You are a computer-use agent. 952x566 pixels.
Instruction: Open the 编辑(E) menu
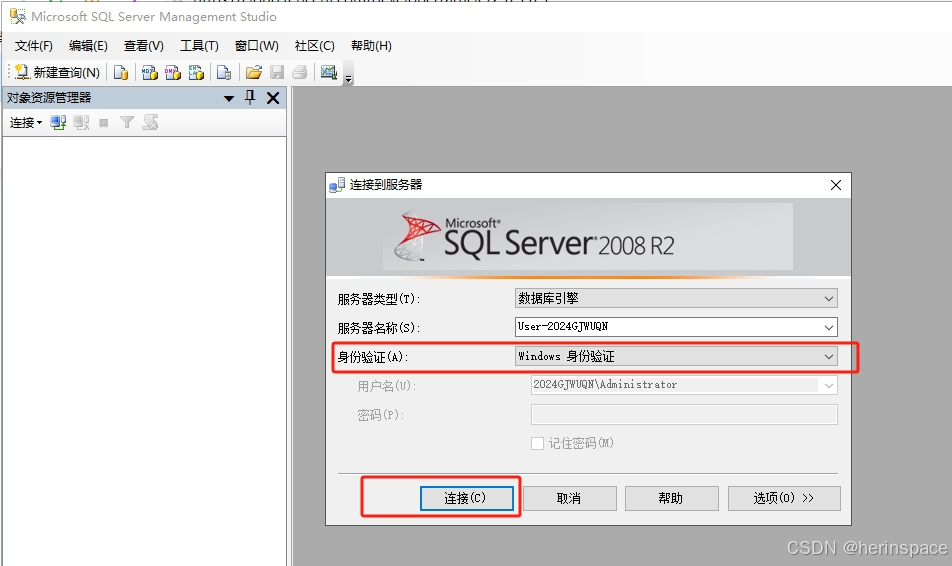click(x=88, y=46)
